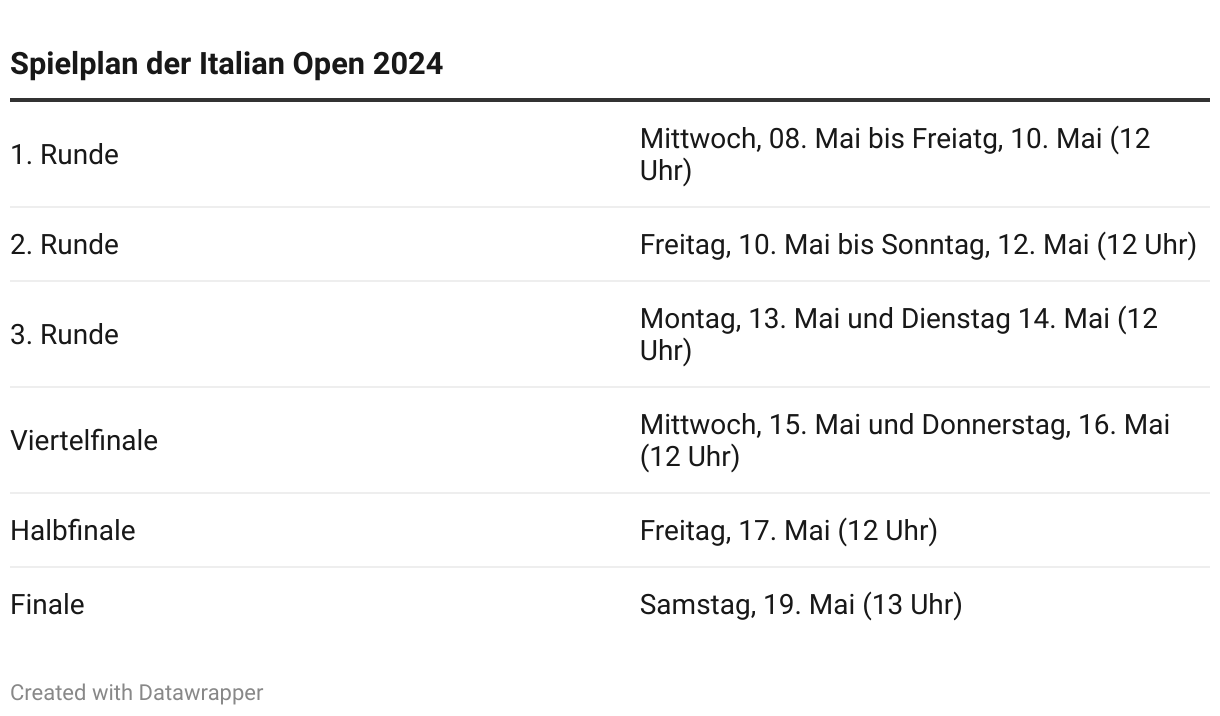Click the Halbfinale row label
Image resolution: width=1220 pixels, height=716 pixels.
(72, 531)
